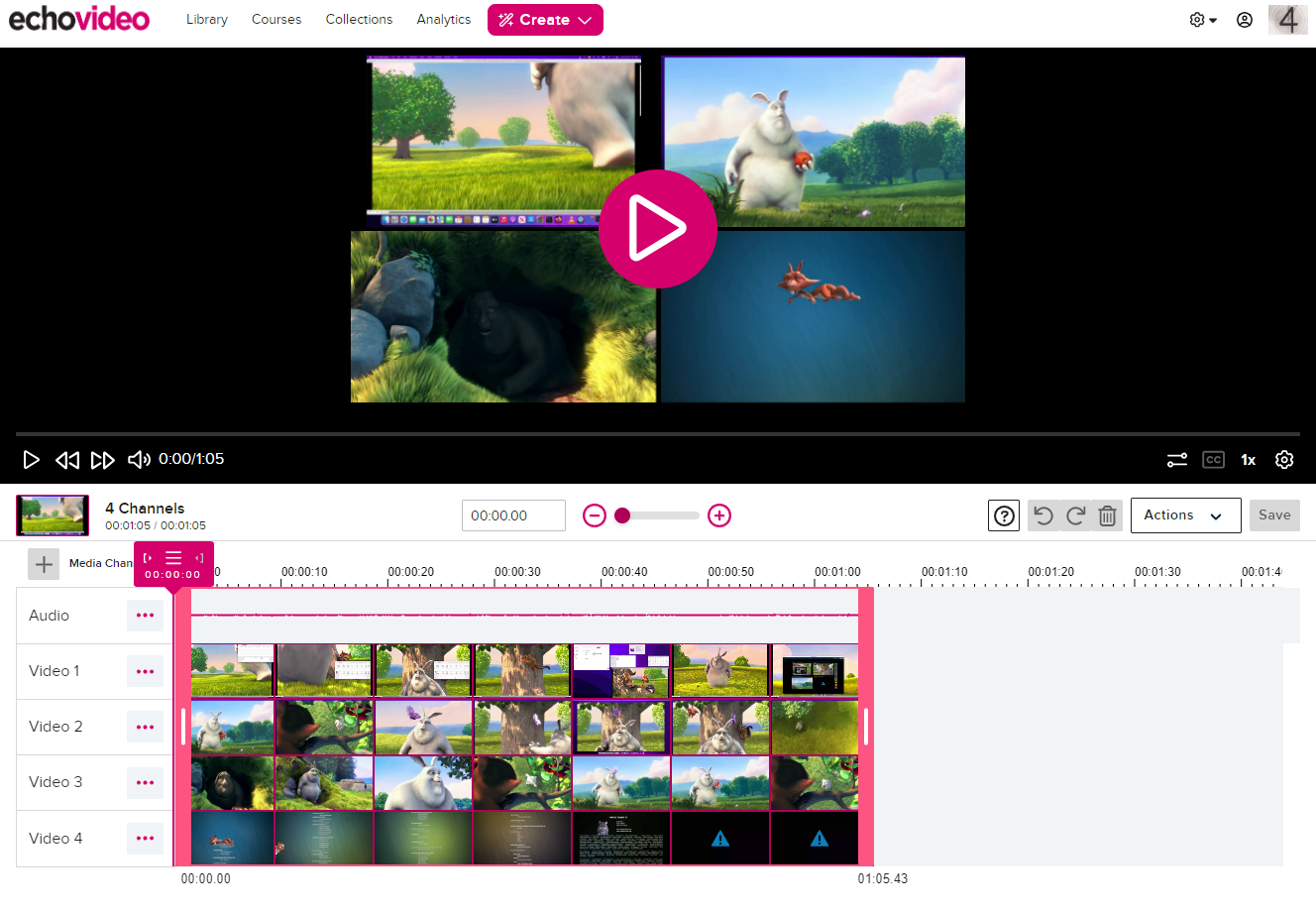Open the settings gear menu in header
1316x913 pixels.
point(1203,20)
